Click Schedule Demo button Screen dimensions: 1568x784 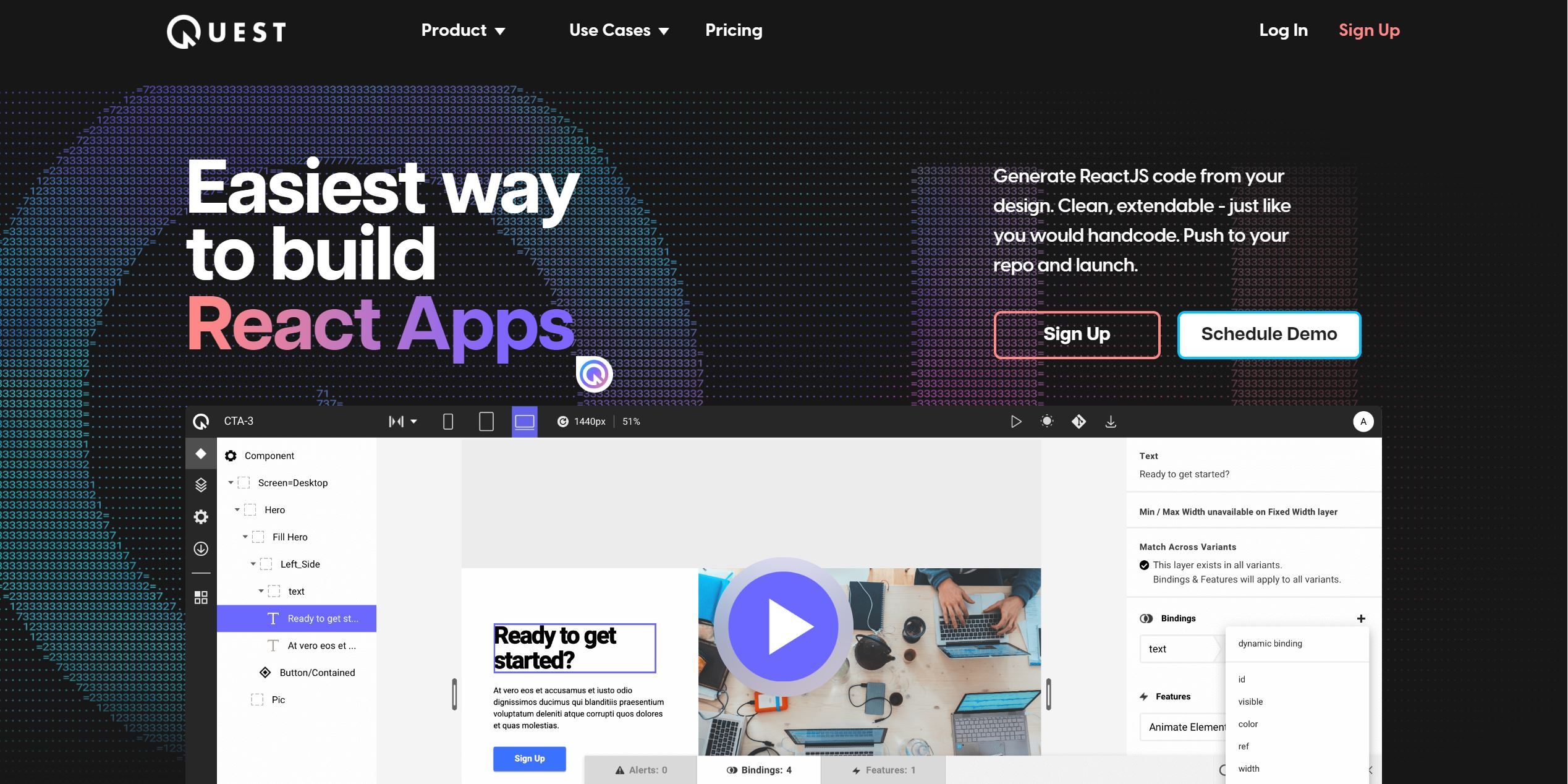tap(1269, 333)
